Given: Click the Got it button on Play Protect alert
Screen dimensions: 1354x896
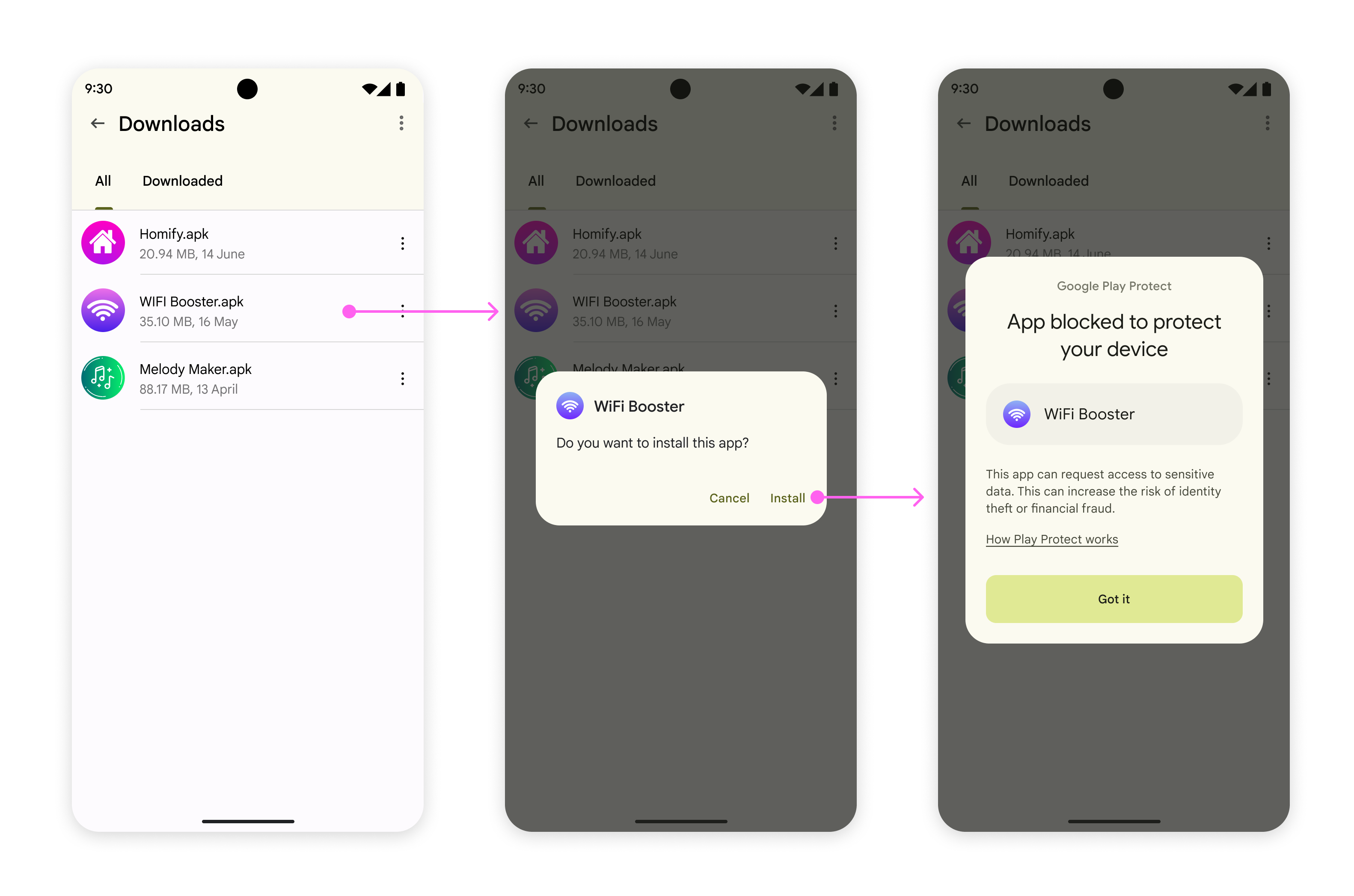Looking at the screenshot, I should (x=1113, y=599).
